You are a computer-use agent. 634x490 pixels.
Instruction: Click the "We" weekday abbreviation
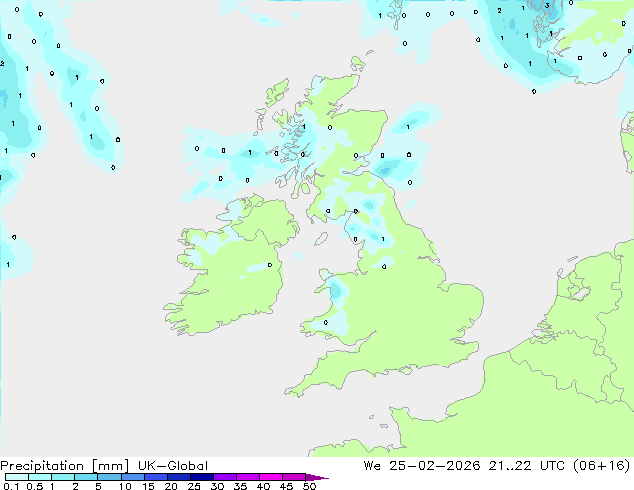coord(372,466)
